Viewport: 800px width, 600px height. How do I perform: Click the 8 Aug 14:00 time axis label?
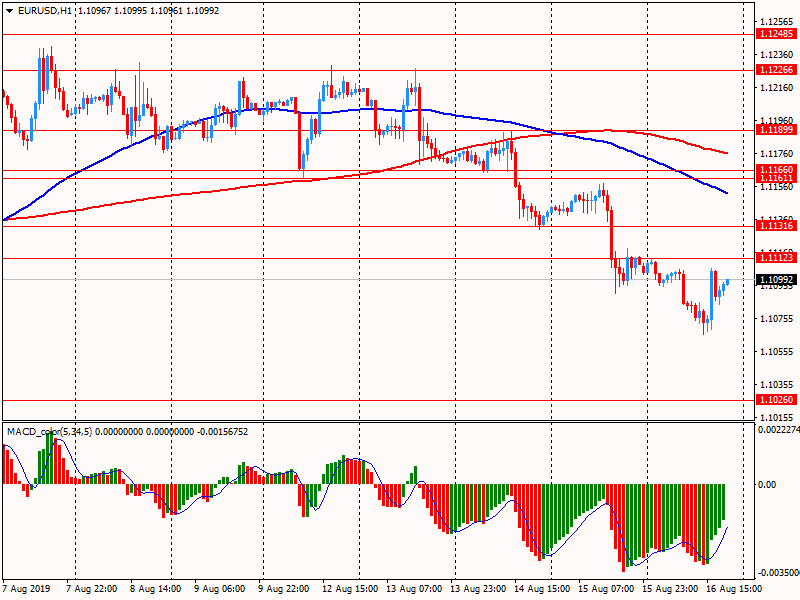tap(156, 589)
